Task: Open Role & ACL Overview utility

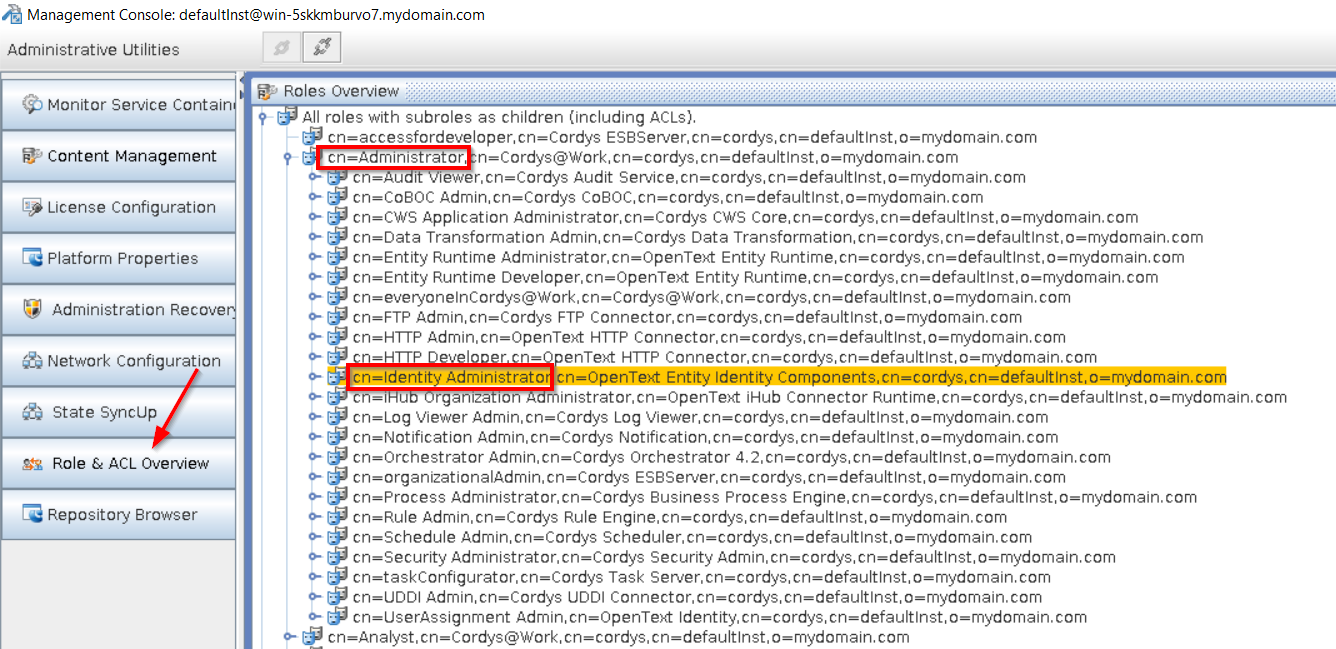Action: pos(118,464)
